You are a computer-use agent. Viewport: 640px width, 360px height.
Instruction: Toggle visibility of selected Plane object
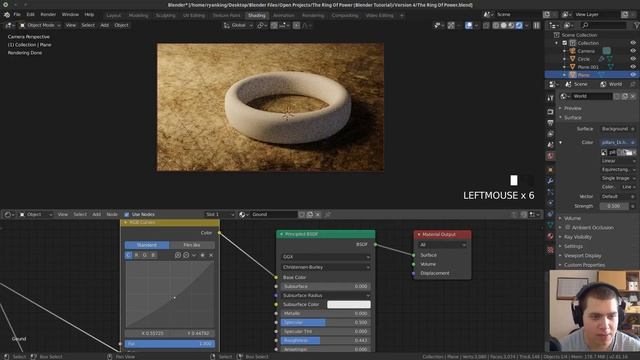coord(633,75)
